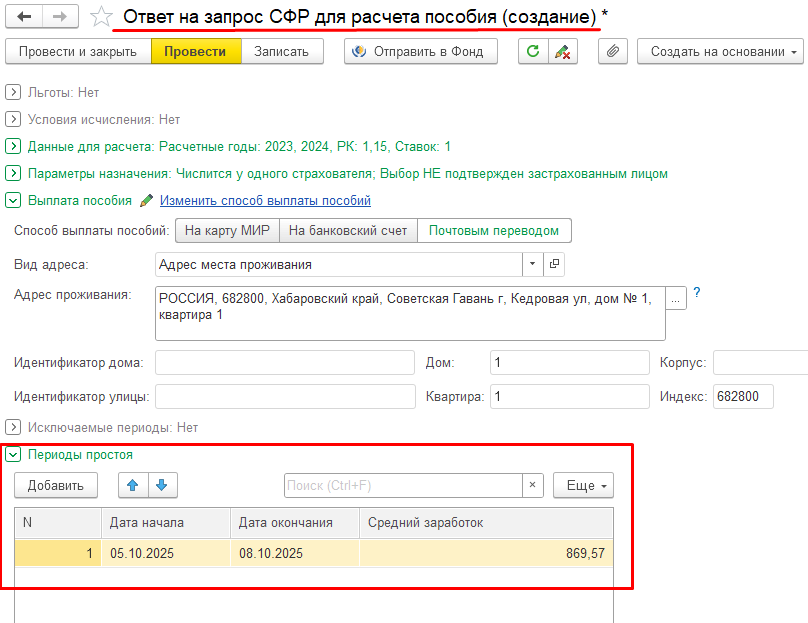The image size is (808, 623).
Task: Click the 'Провести и закрыть' button
Action: point(78,52)
